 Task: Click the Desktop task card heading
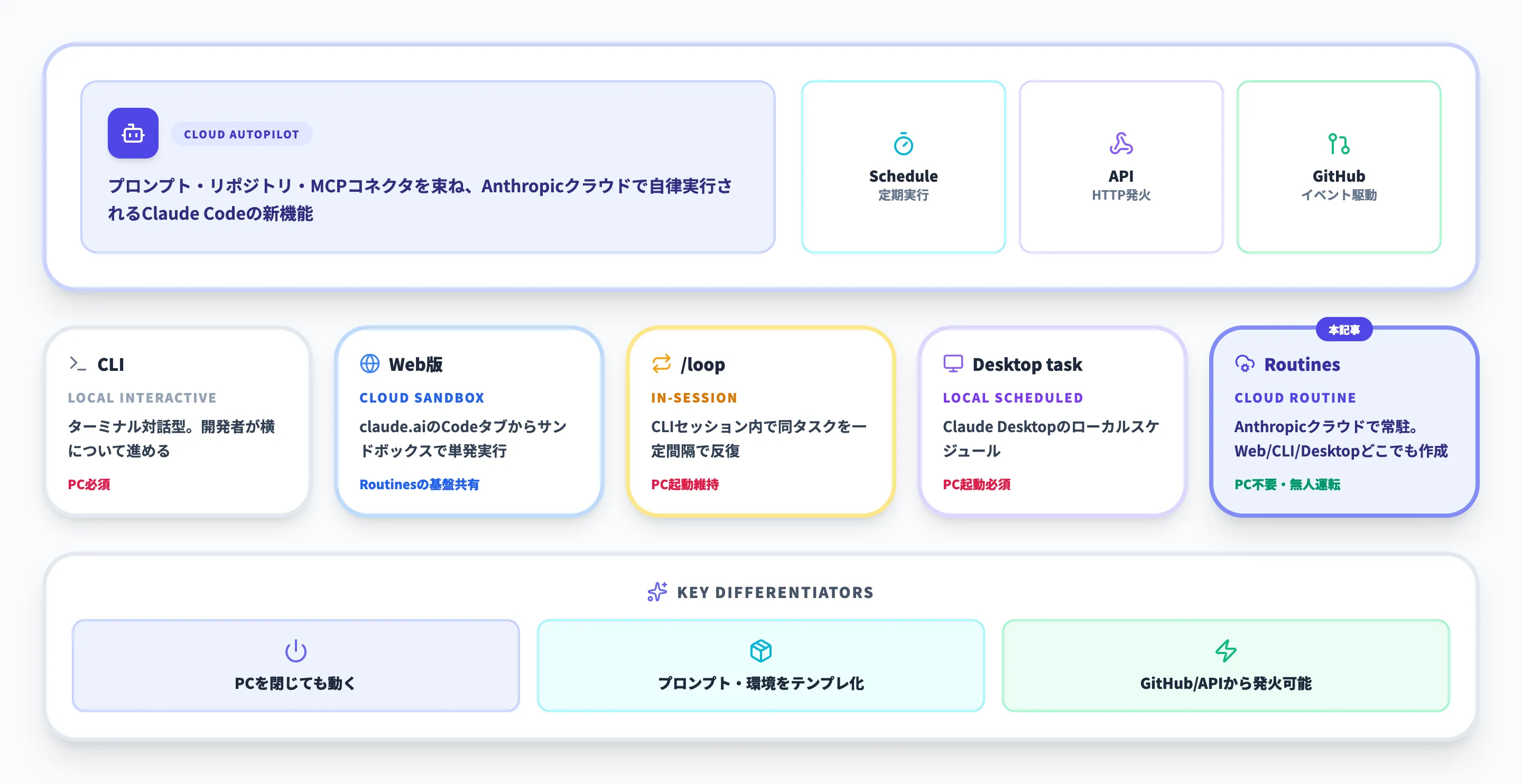tap(1027, 365)
